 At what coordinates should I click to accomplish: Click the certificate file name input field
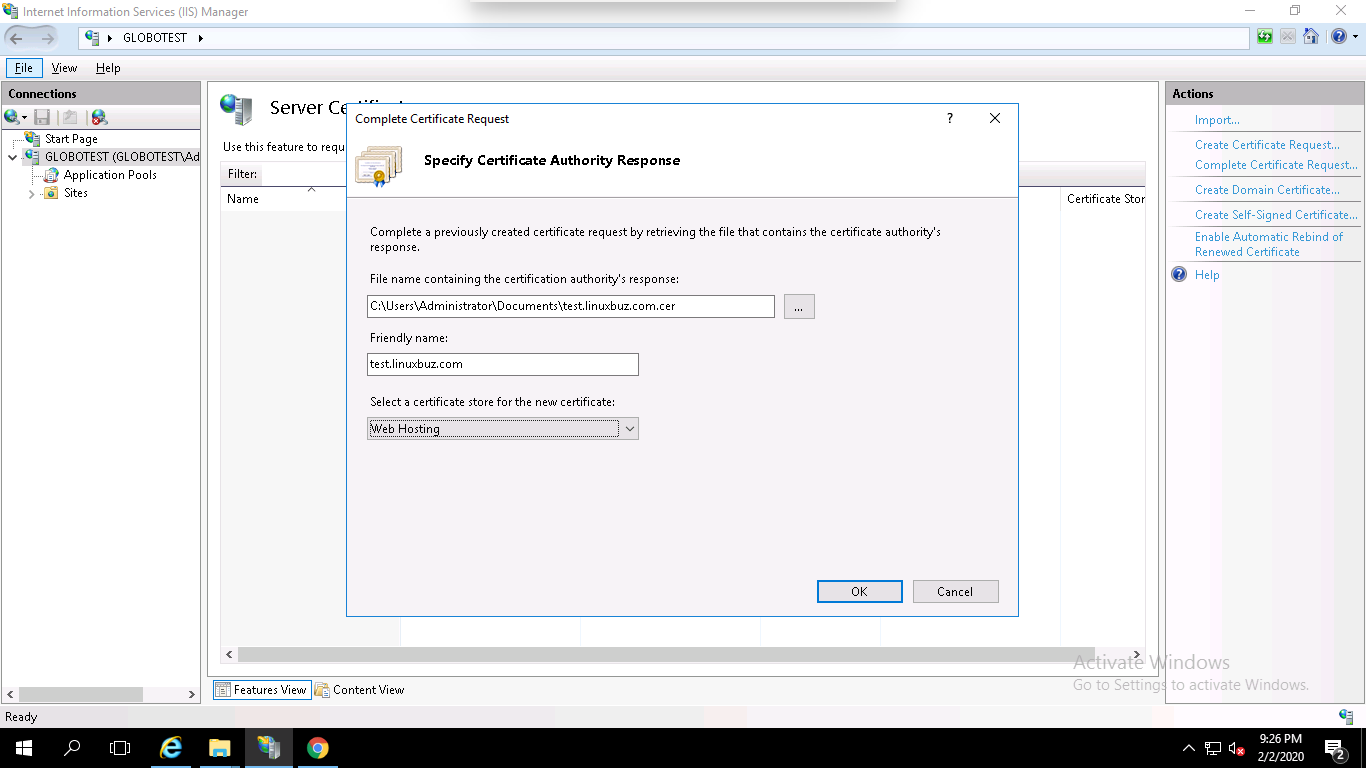click(x=571, y=306)
